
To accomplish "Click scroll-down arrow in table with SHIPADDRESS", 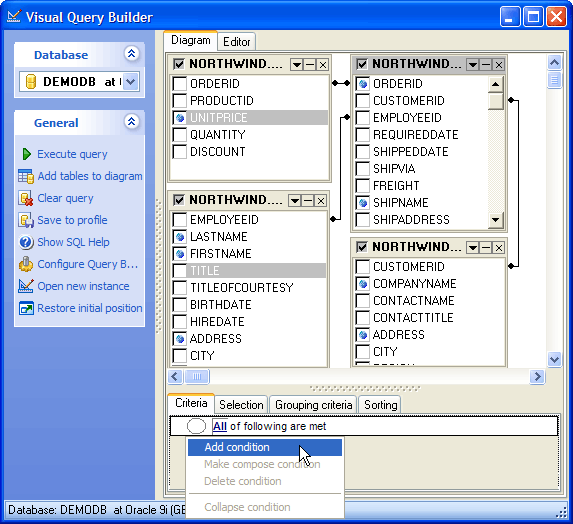I will tap(496, 220).
